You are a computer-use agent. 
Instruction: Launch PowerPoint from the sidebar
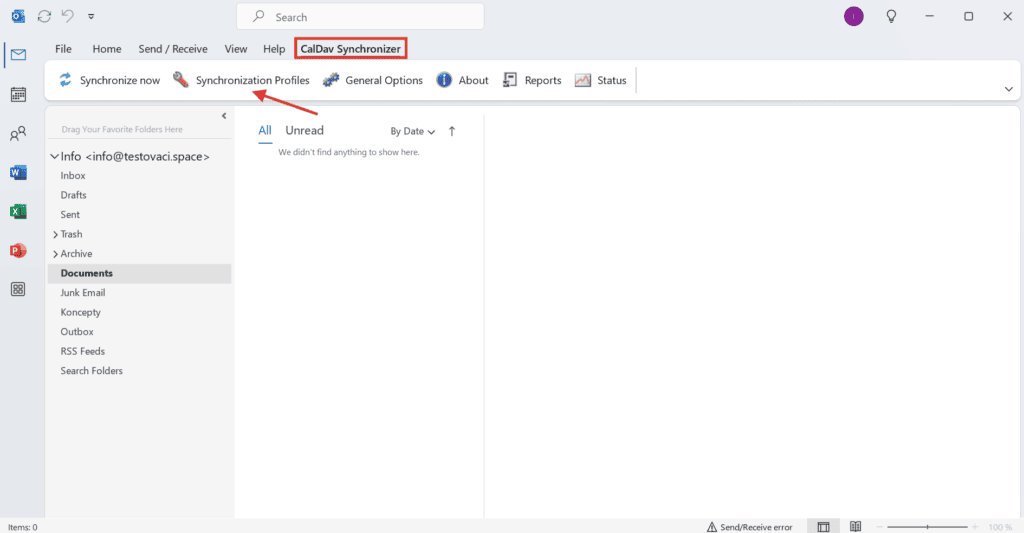coord(18,251)
